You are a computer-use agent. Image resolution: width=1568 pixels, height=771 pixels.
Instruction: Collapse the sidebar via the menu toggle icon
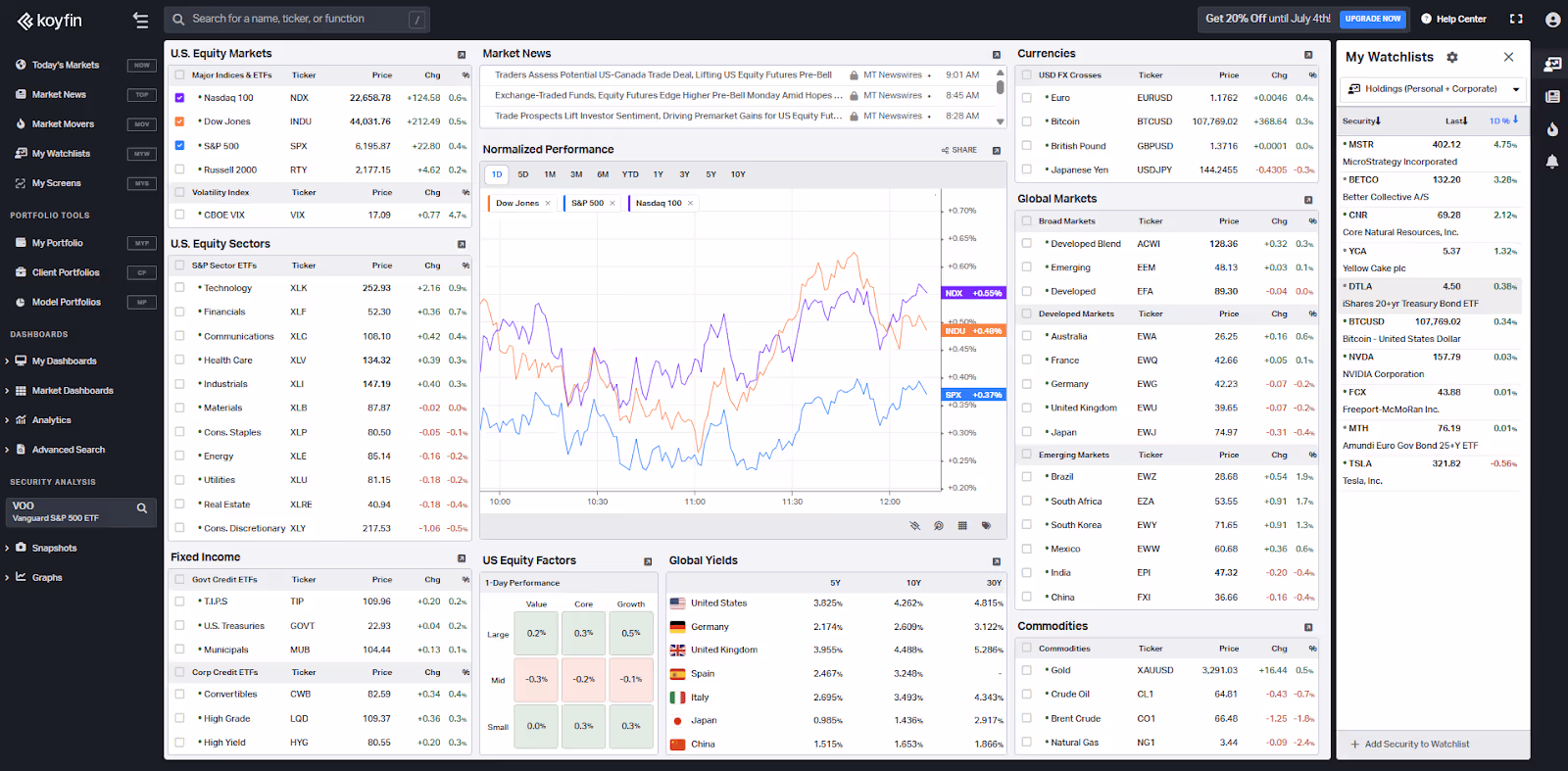click(x=141, y=20)
